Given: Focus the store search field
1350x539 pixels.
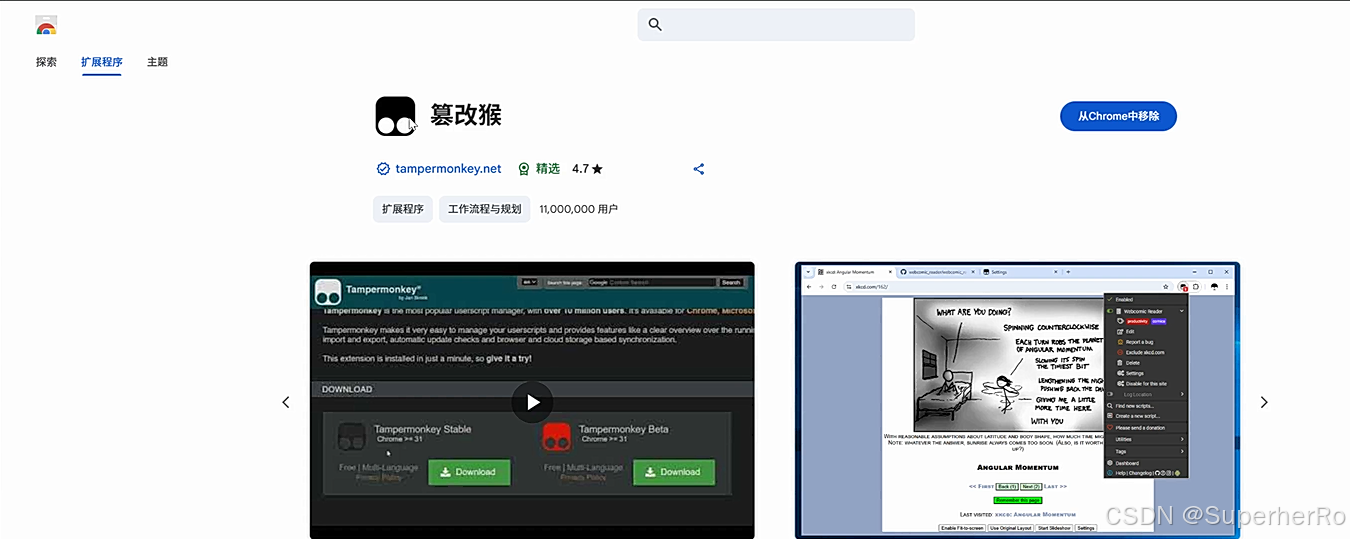Looking at the screenshot, I should pyautogui.click(x=776, y=25).
